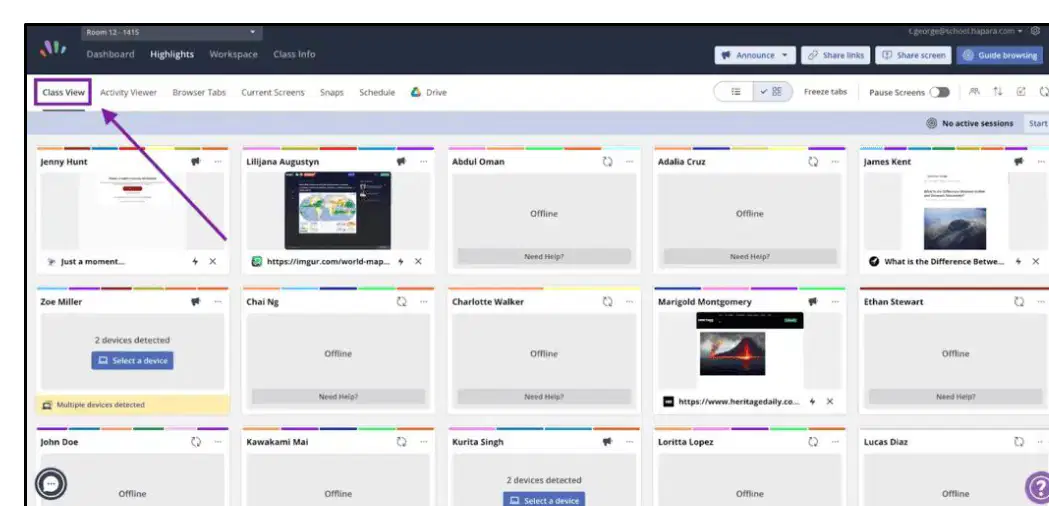This screenshot has height=506, width=1049.
Task: Open the t.george account dropdown
Action: 965,31
